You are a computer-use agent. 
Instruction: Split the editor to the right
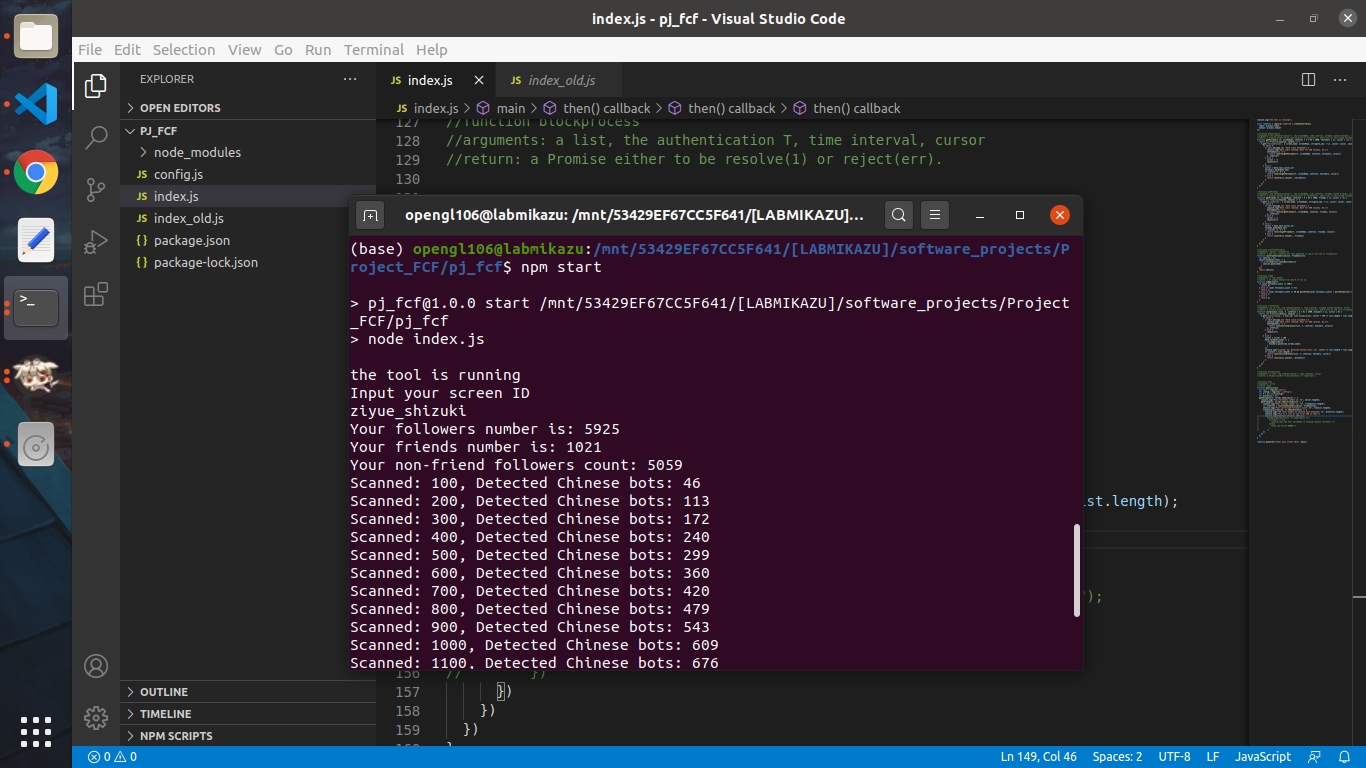pyautogui.click(x=1308, y=80)
